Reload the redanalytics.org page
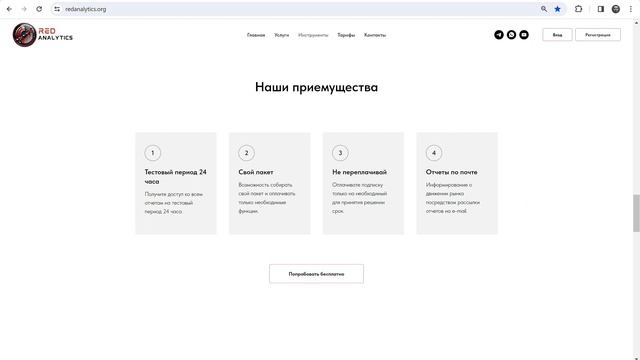The image size is (640, 360). [39, 9]
